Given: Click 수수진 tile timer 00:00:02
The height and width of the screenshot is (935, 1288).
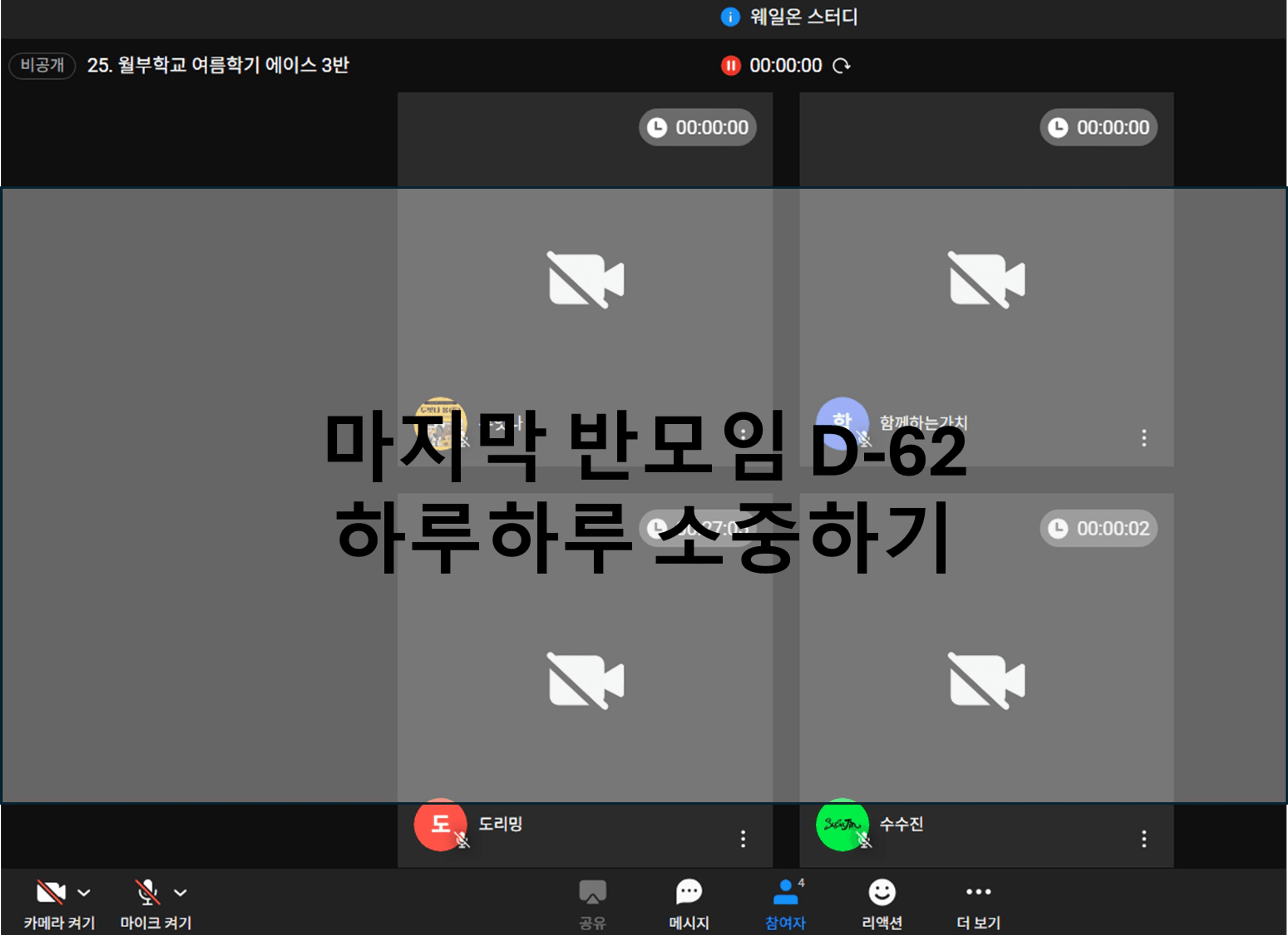Looking at the screenshot, I should [1098, 529].
